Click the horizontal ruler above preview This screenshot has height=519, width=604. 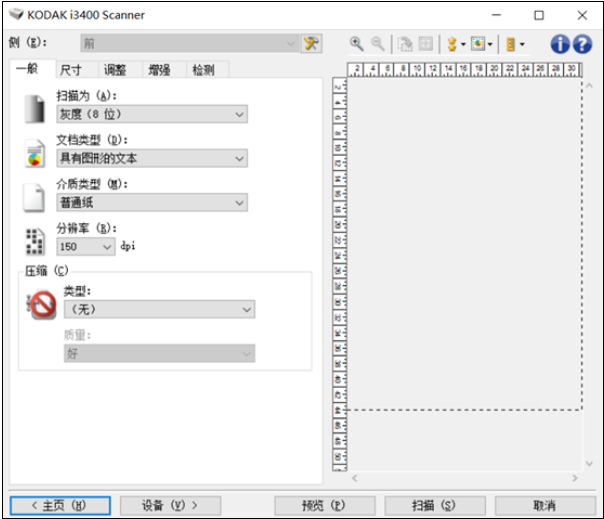coord(464,70)
